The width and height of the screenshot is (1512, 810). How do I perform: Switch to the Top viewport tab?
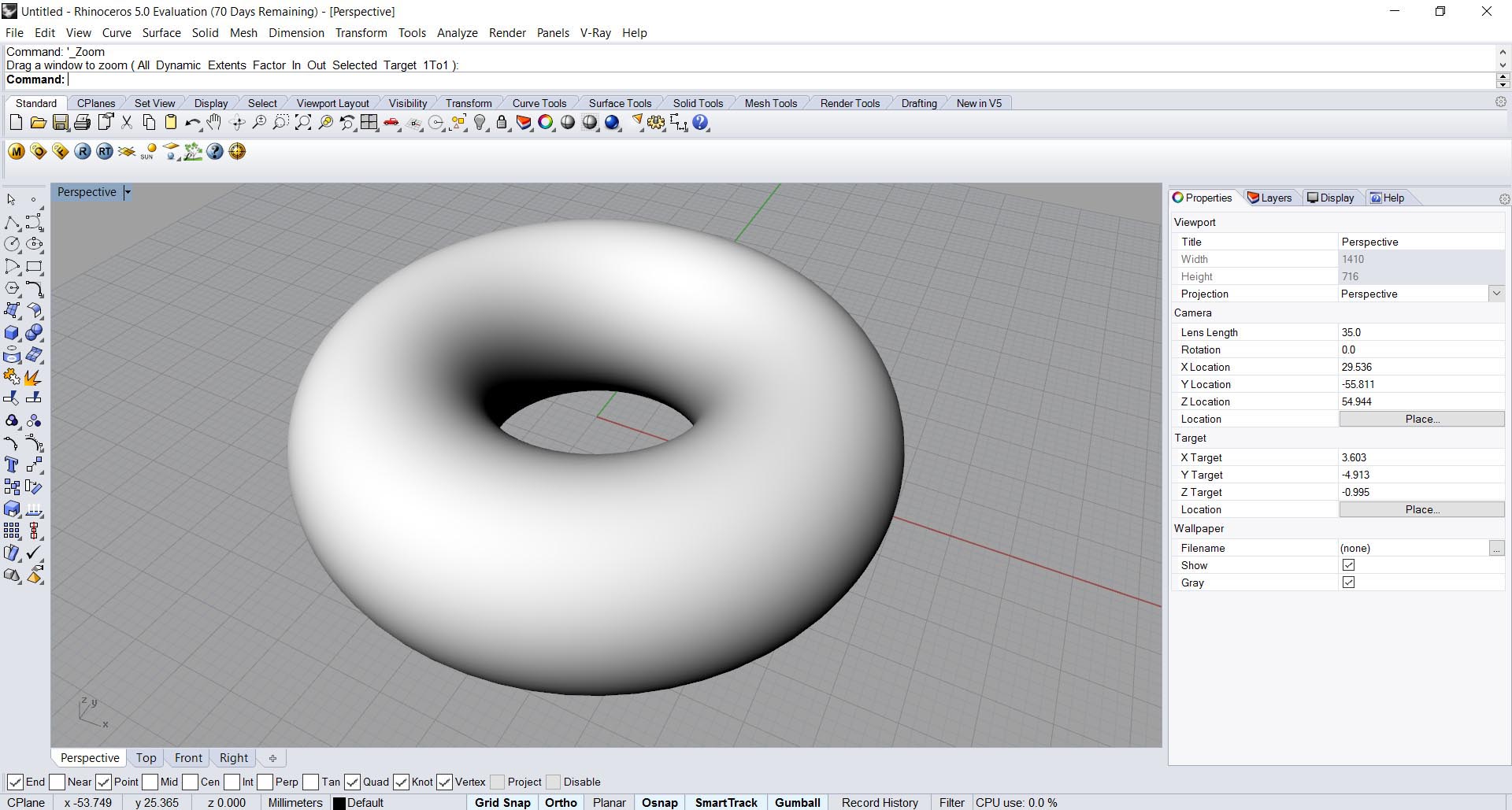146,758
